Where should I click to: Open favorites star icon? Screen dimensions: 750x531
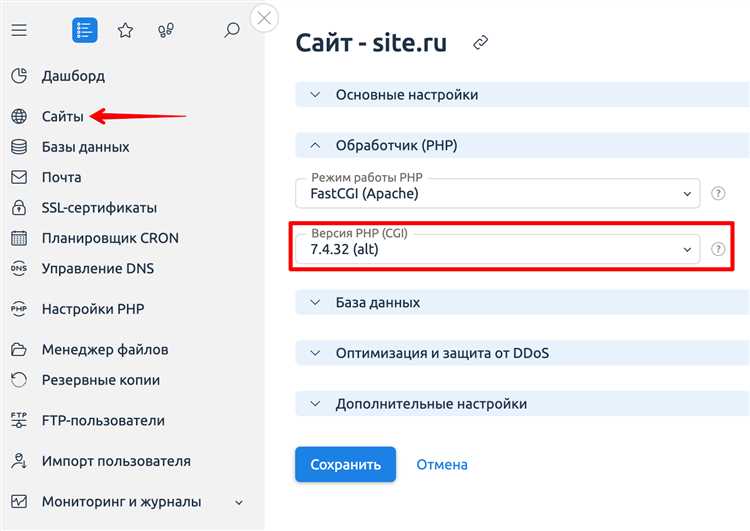tap(125, 30)
